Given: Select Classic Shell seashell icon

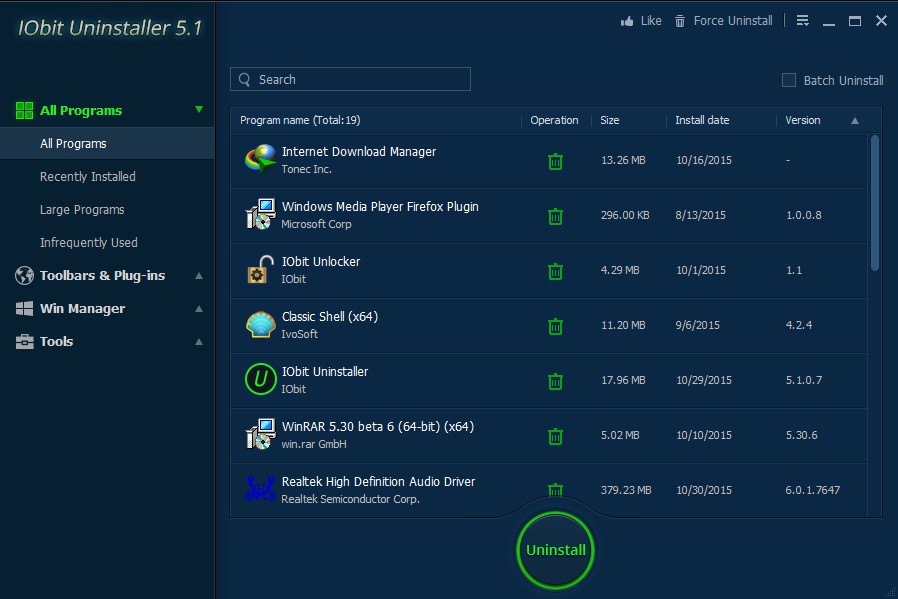Looking at the screenshot, I should tap(261, 324).
